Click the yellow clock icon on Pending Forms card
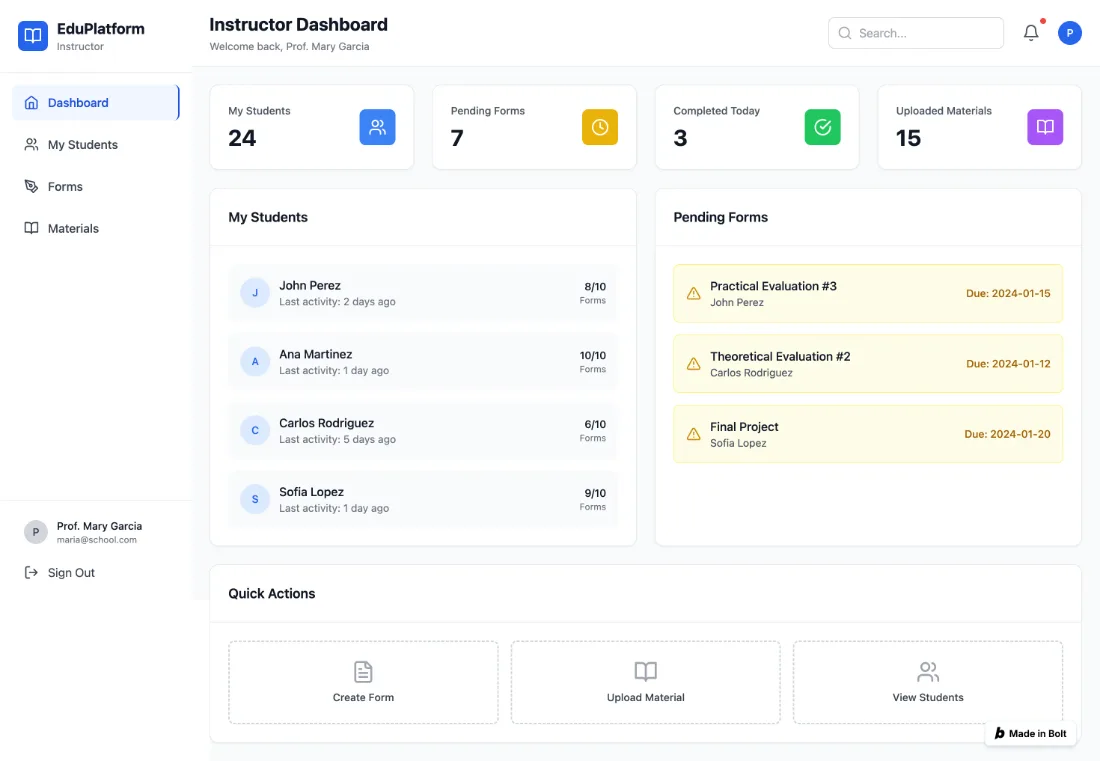This screenshot has height=761, width=1100. point(600,127)
